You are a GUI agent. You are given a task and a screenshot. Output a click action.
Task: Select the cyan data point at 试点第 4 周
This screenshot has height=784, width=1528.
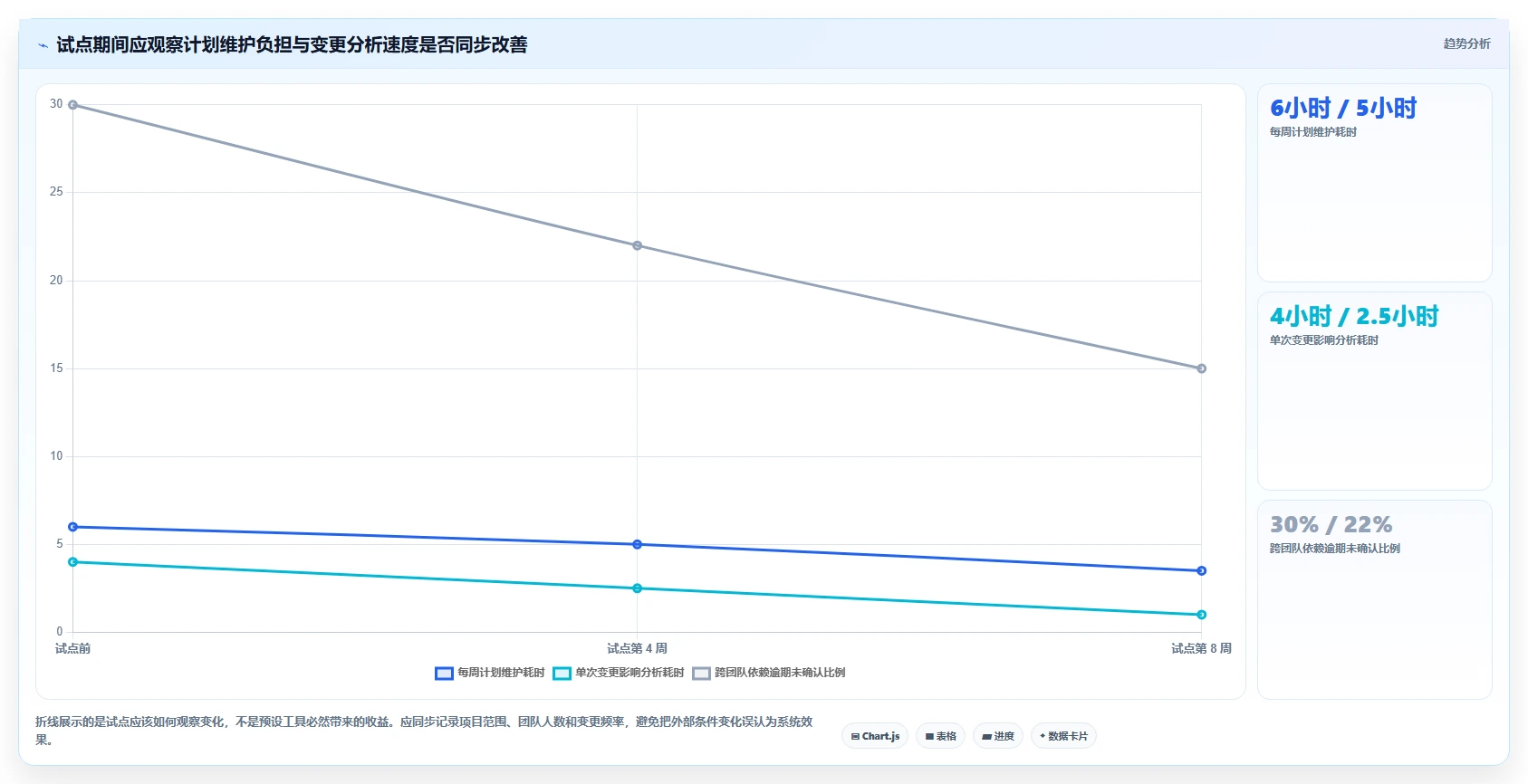click(x=637, y=588)
